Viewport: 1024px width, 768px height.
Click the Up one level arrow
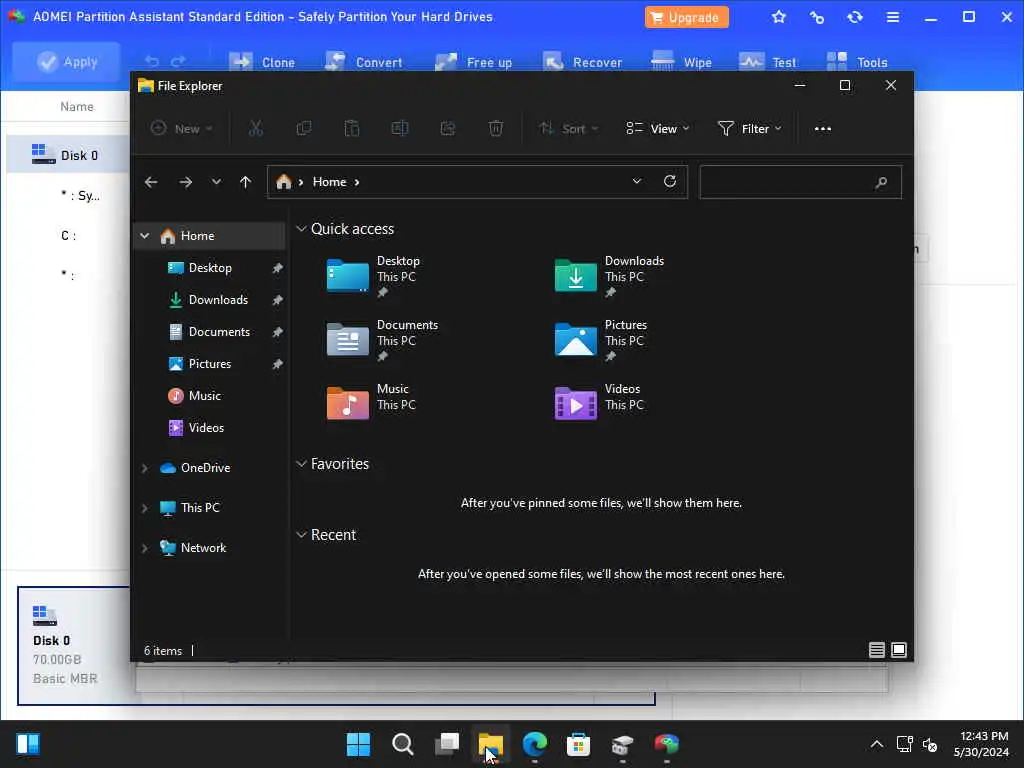pyautogui.click(x=246, y=182)
